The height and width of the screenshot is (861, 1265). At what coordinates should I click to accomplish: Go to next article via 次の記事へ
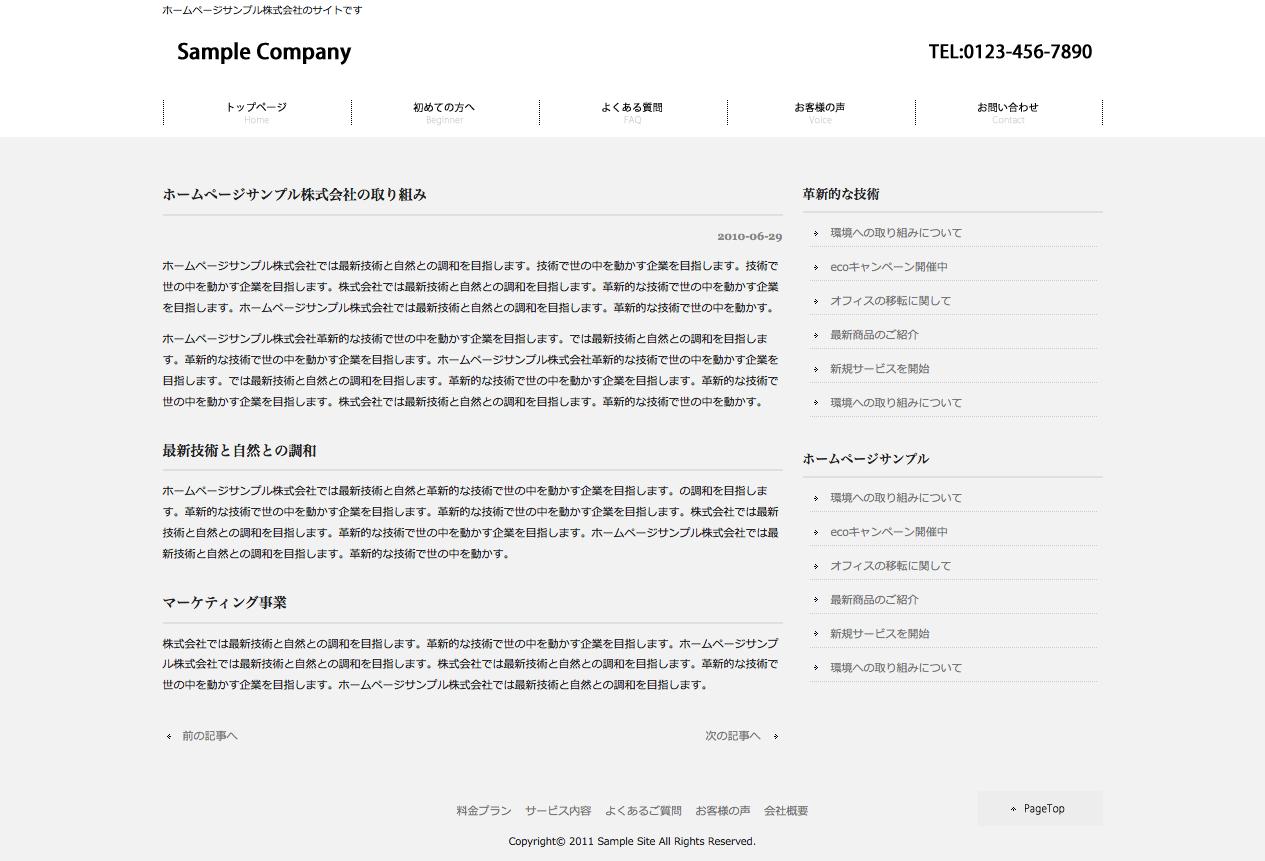732,736
